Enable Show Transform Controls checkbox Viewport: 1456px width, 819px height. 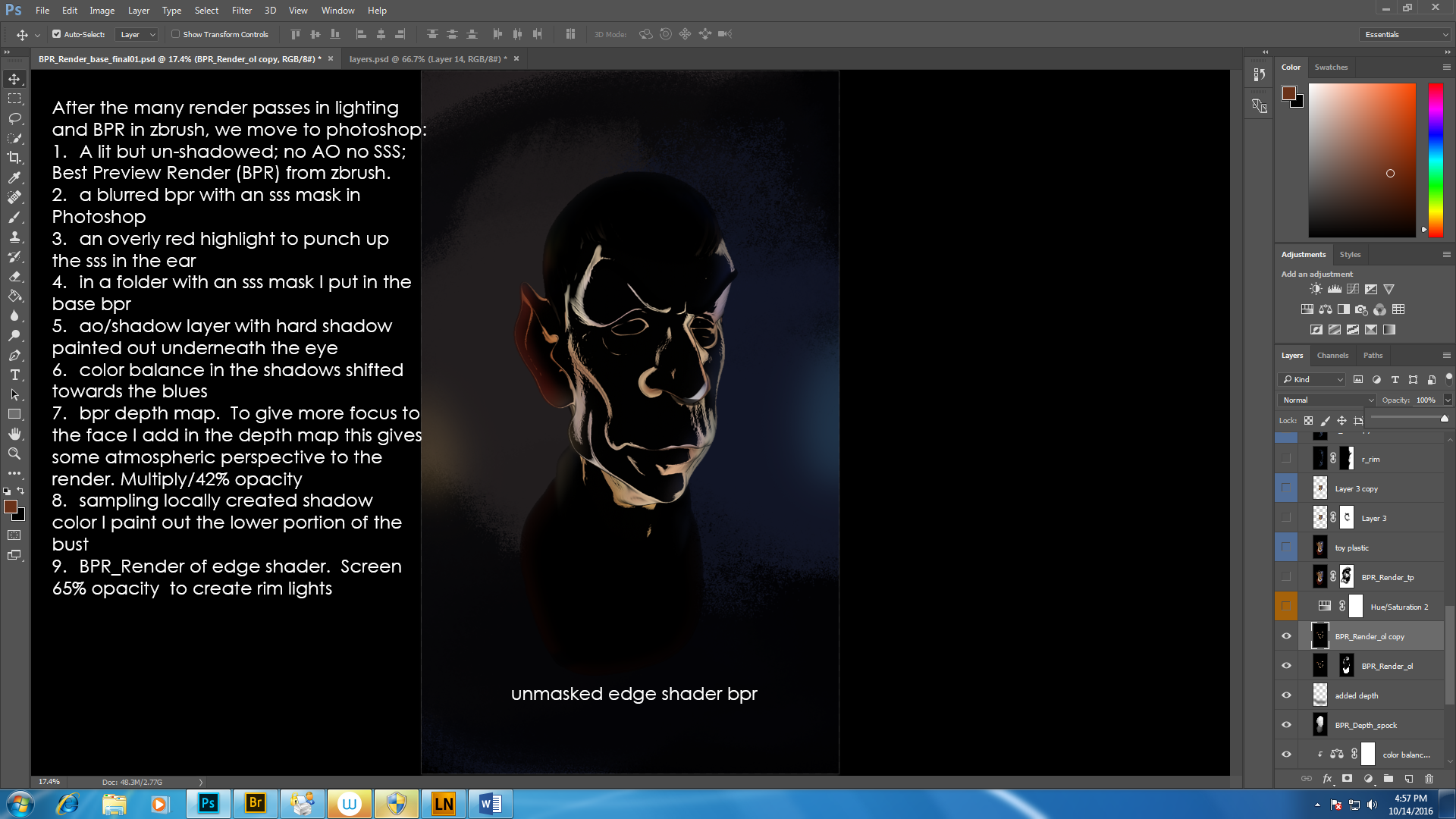[175, 34]
